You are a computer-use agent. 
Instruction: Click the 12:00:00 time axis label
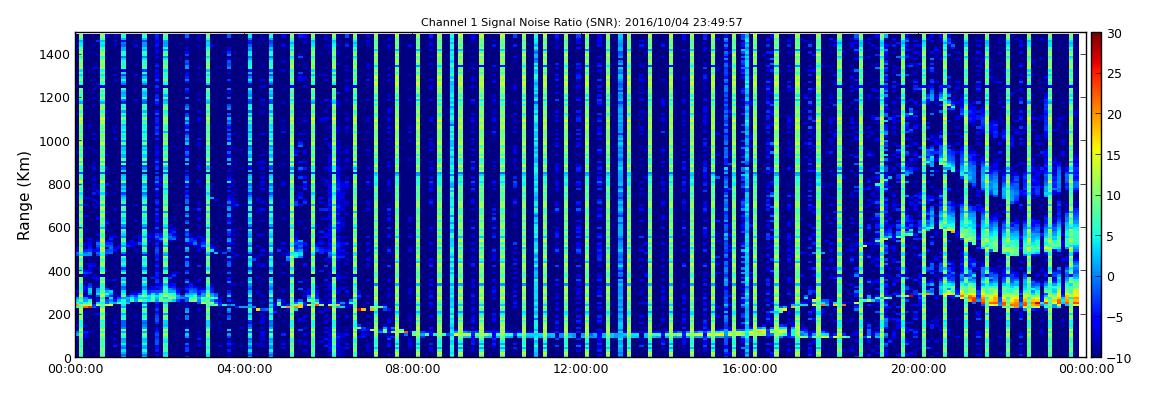point(579,369)
